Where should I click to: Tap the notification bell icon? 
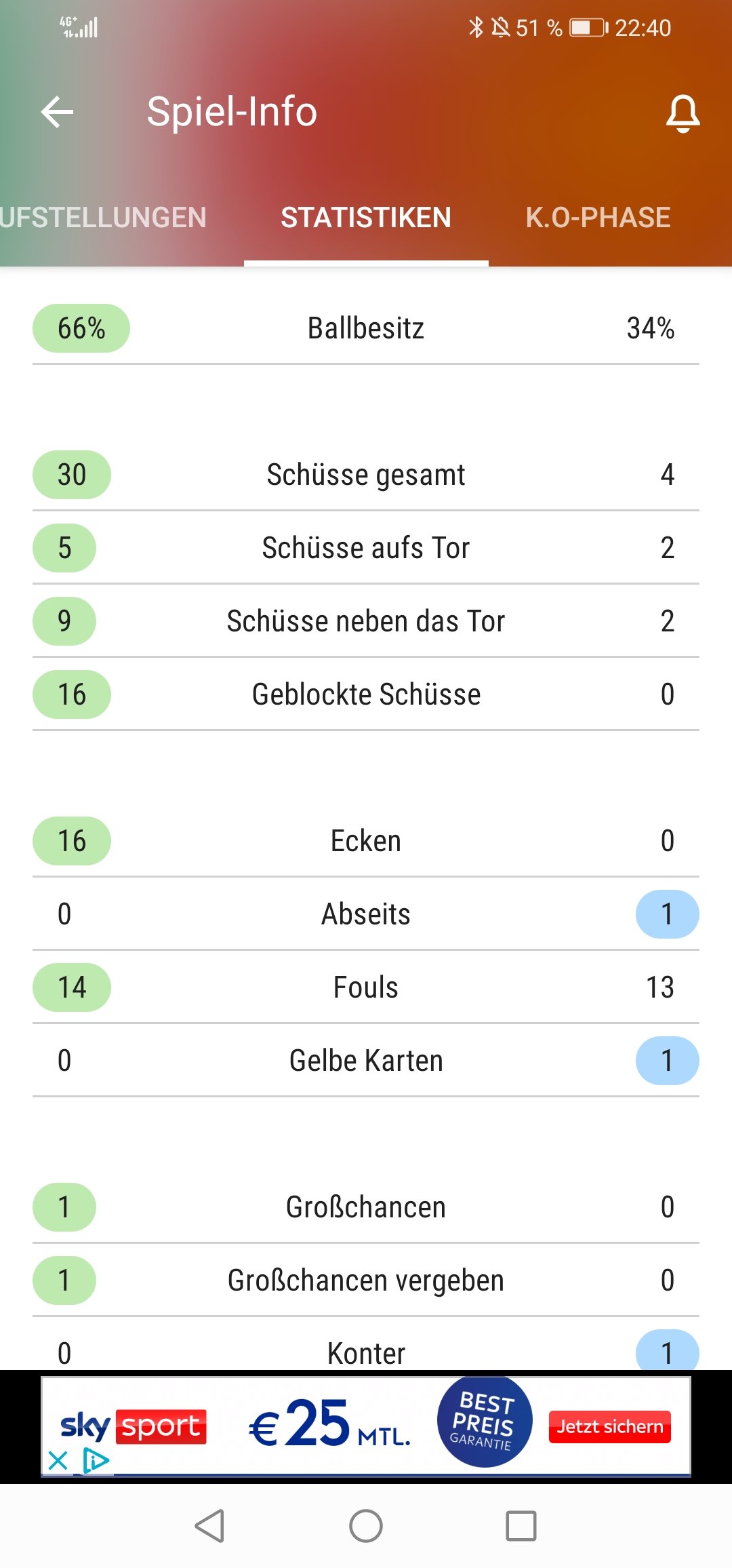683,113
